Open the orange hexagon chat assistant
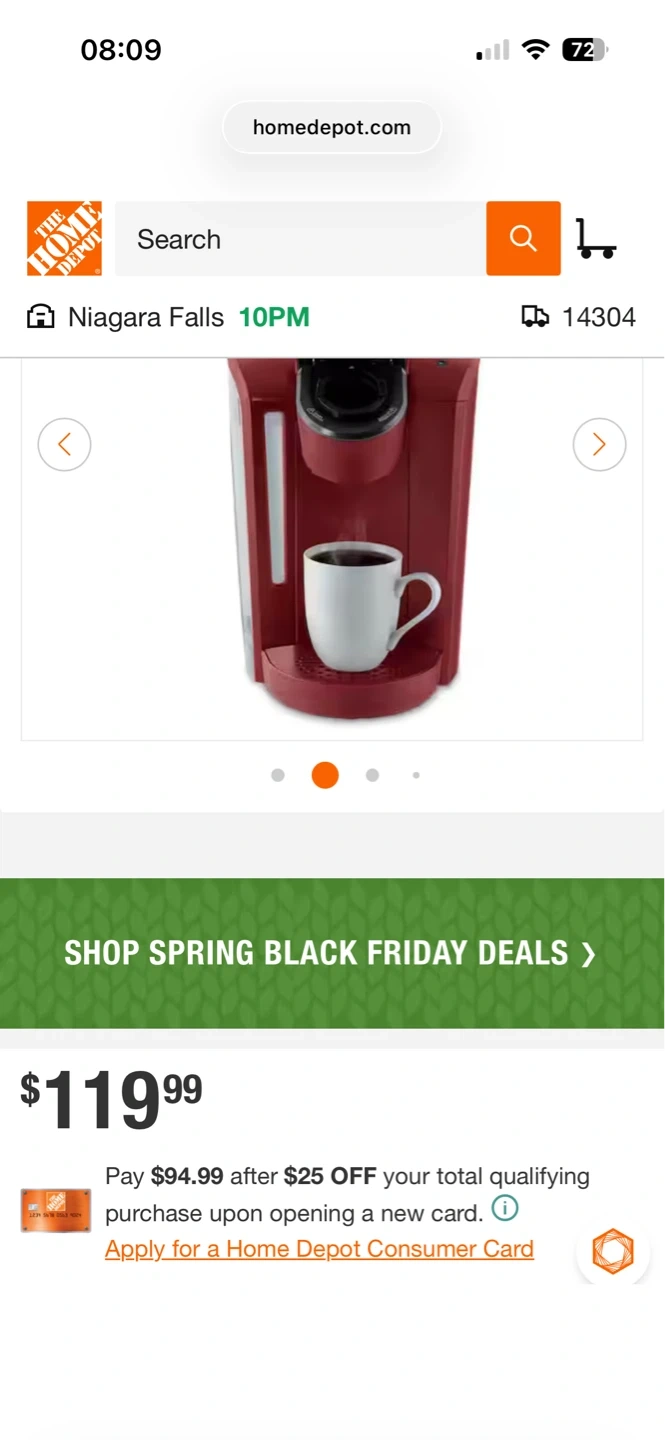 point(613,1251)
